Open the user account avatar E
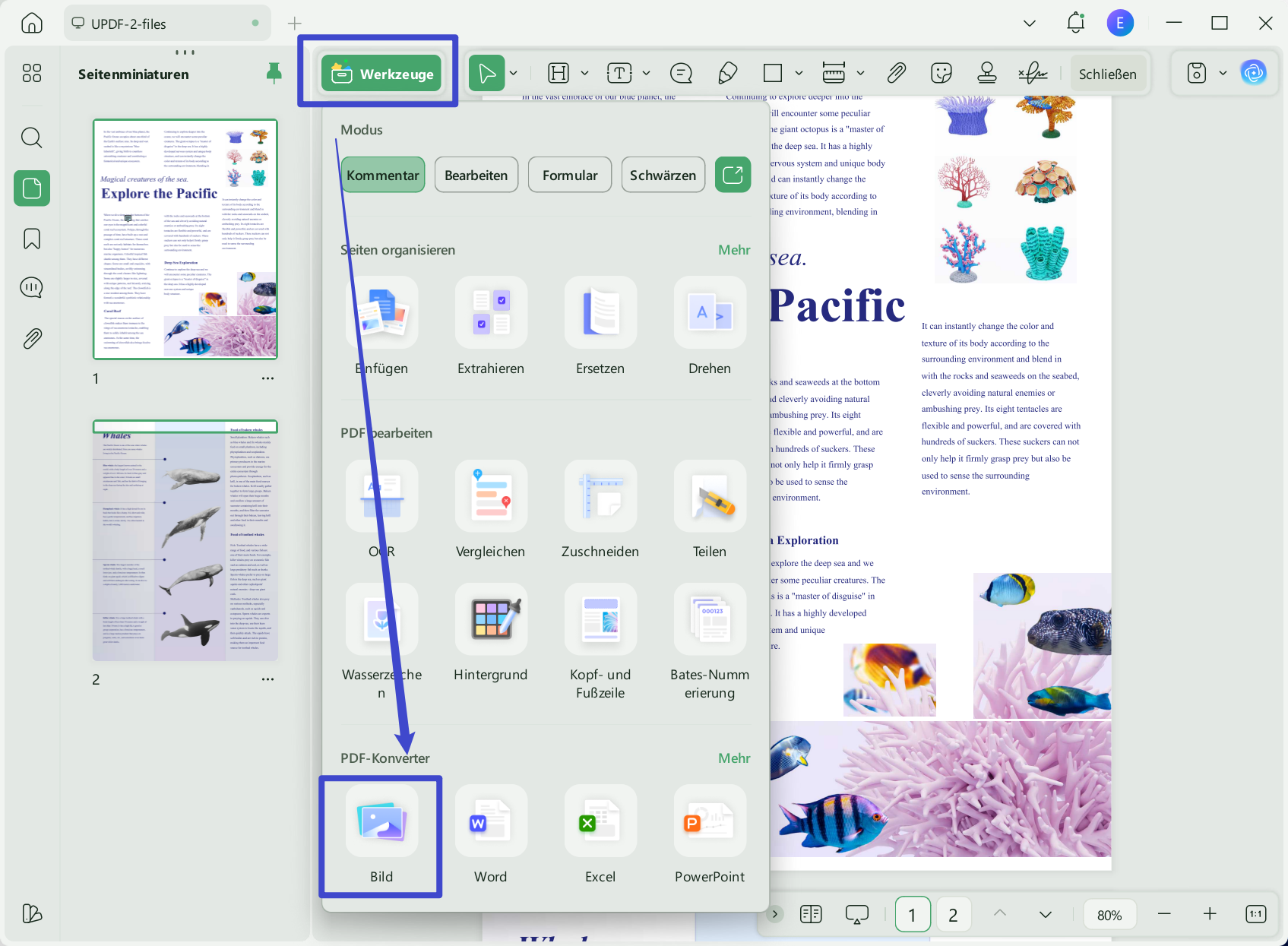This screenshot has height=946, width=1288. (x=1120, y=23)
